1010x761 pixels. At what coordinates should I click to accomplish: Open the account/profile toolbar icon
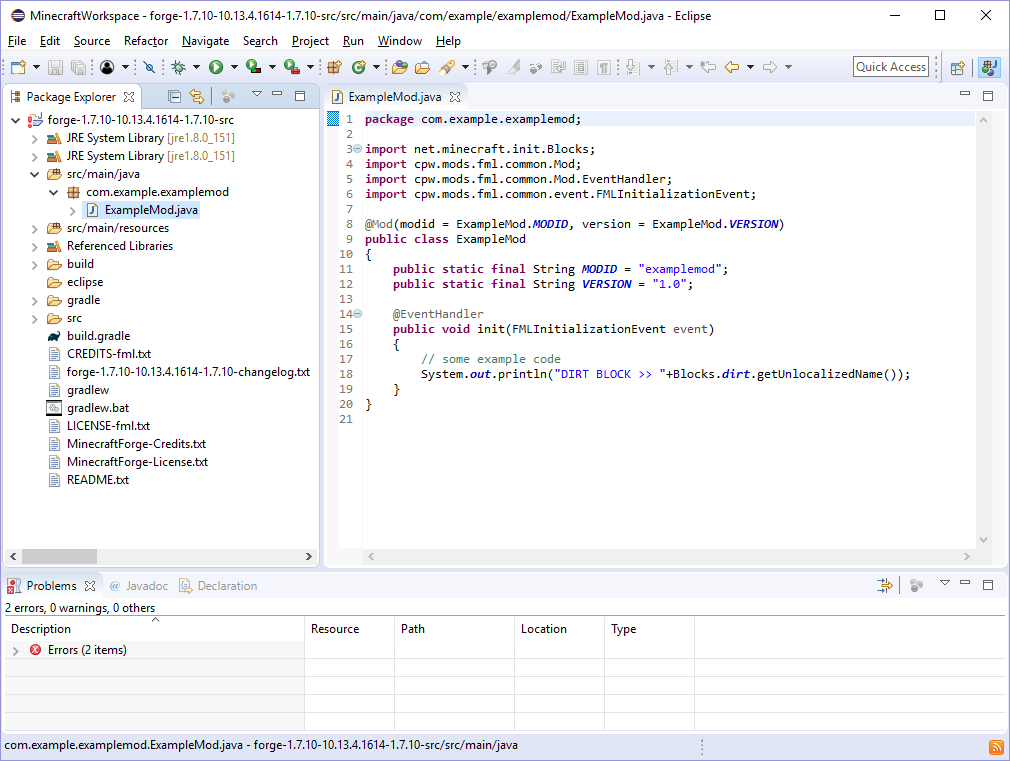click(107, 67)
